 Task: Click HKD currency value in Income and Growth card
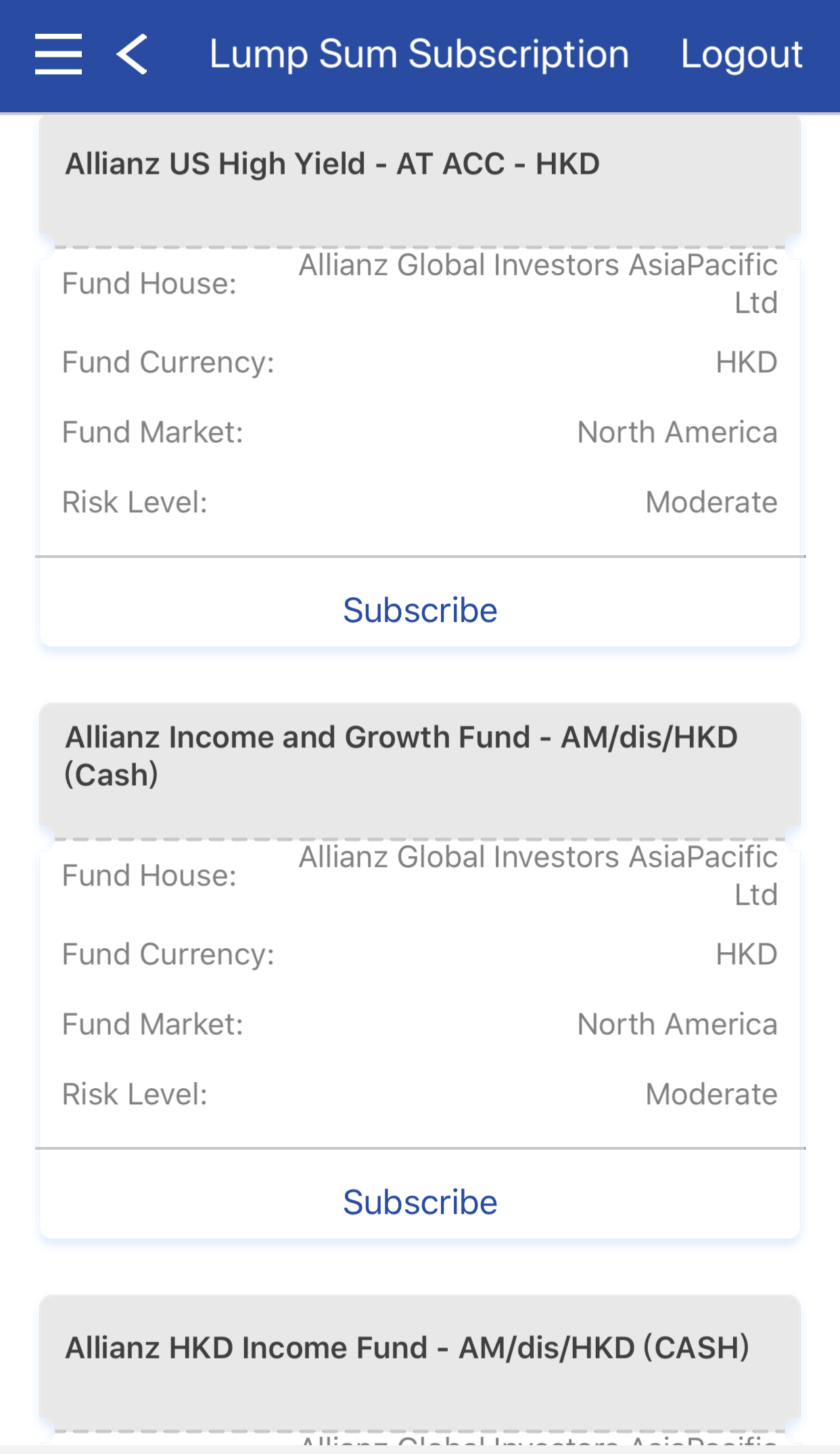[x=747, y=954]
